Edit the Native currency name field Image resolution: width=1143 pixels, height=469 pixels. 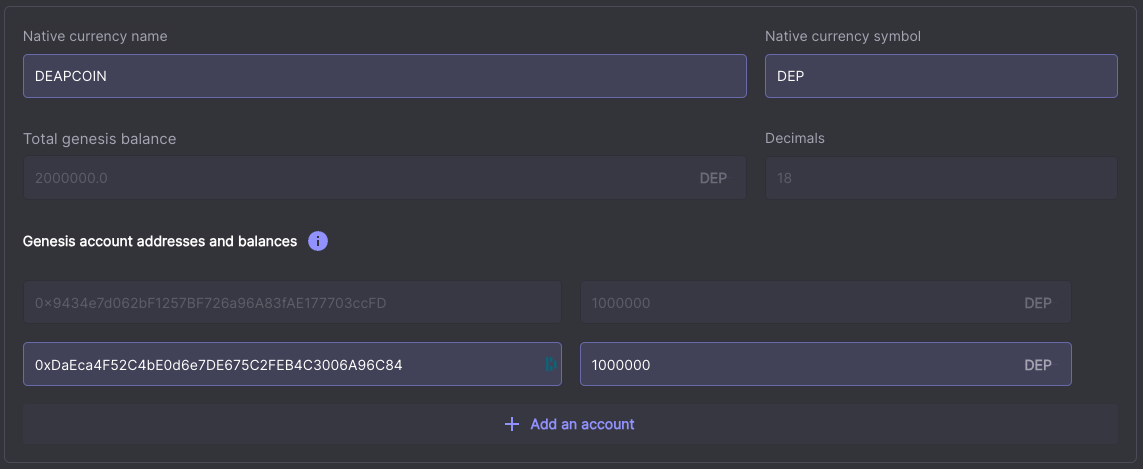(385, 76)
